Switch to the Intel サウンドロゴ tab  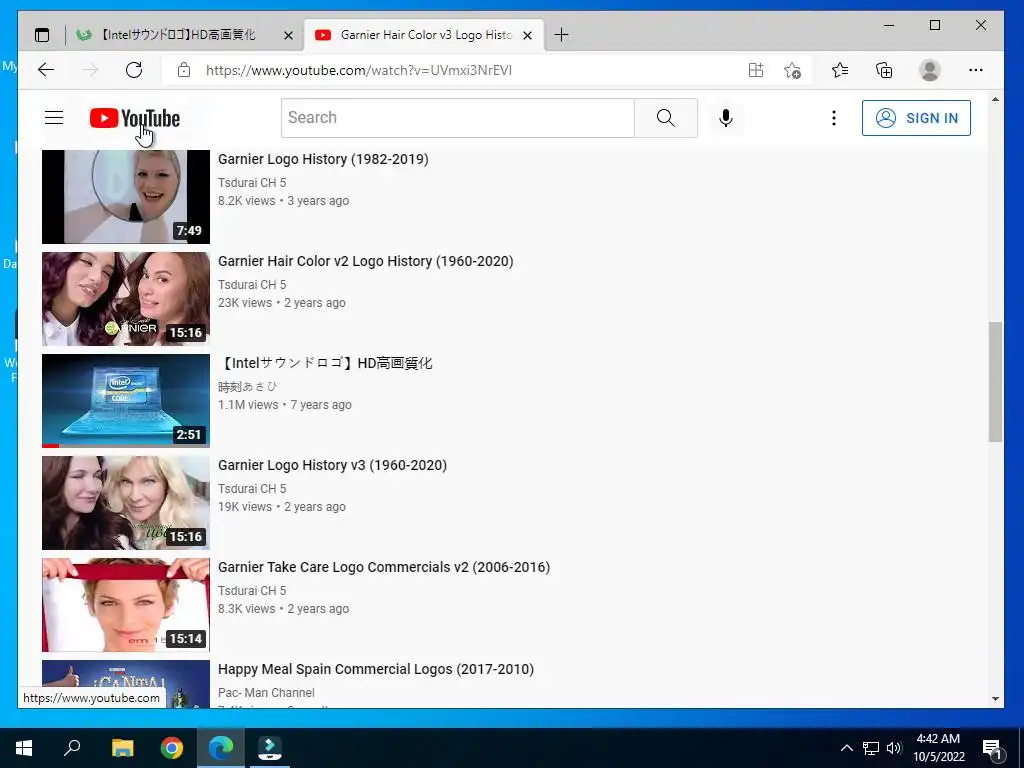tap(176, 35)
